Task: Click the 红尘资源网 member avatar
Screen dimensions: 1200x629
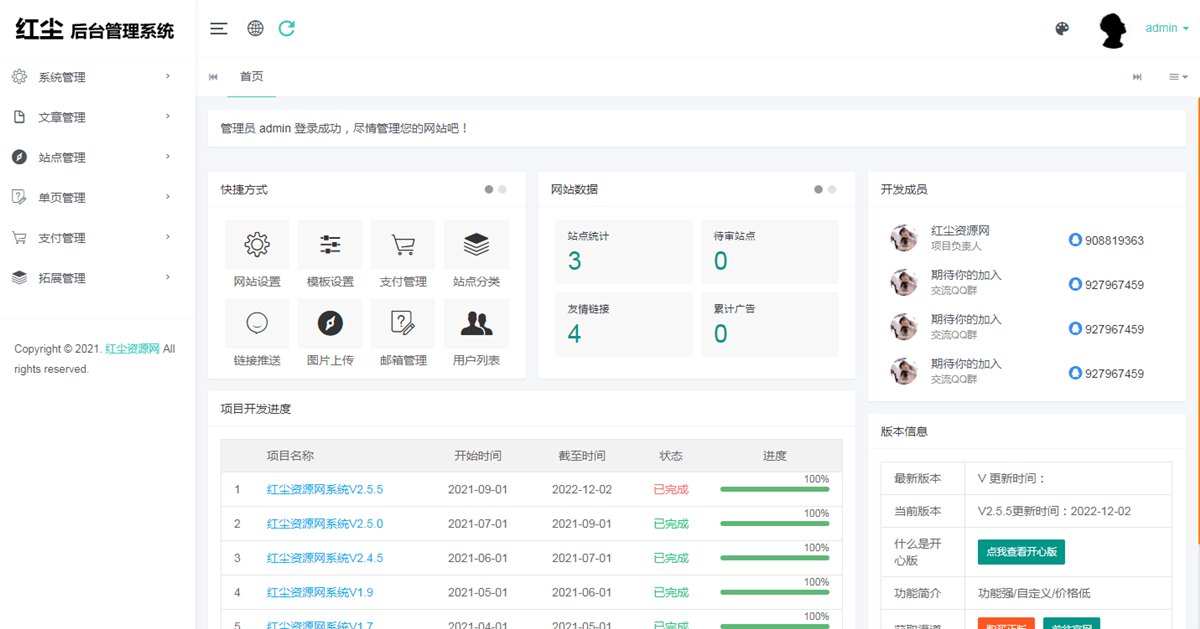Action: [904, 238]
